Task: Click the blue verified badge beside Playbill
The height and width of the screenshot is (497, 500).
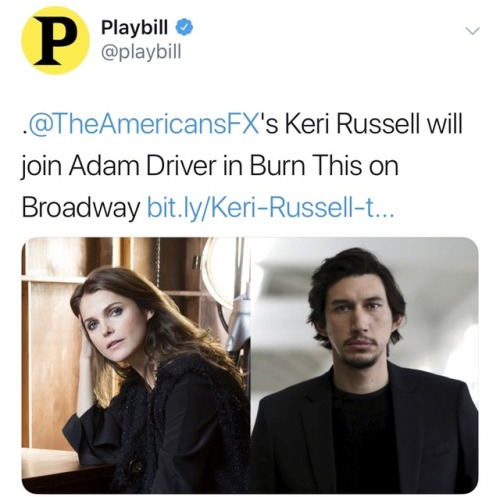Action: 184,28
